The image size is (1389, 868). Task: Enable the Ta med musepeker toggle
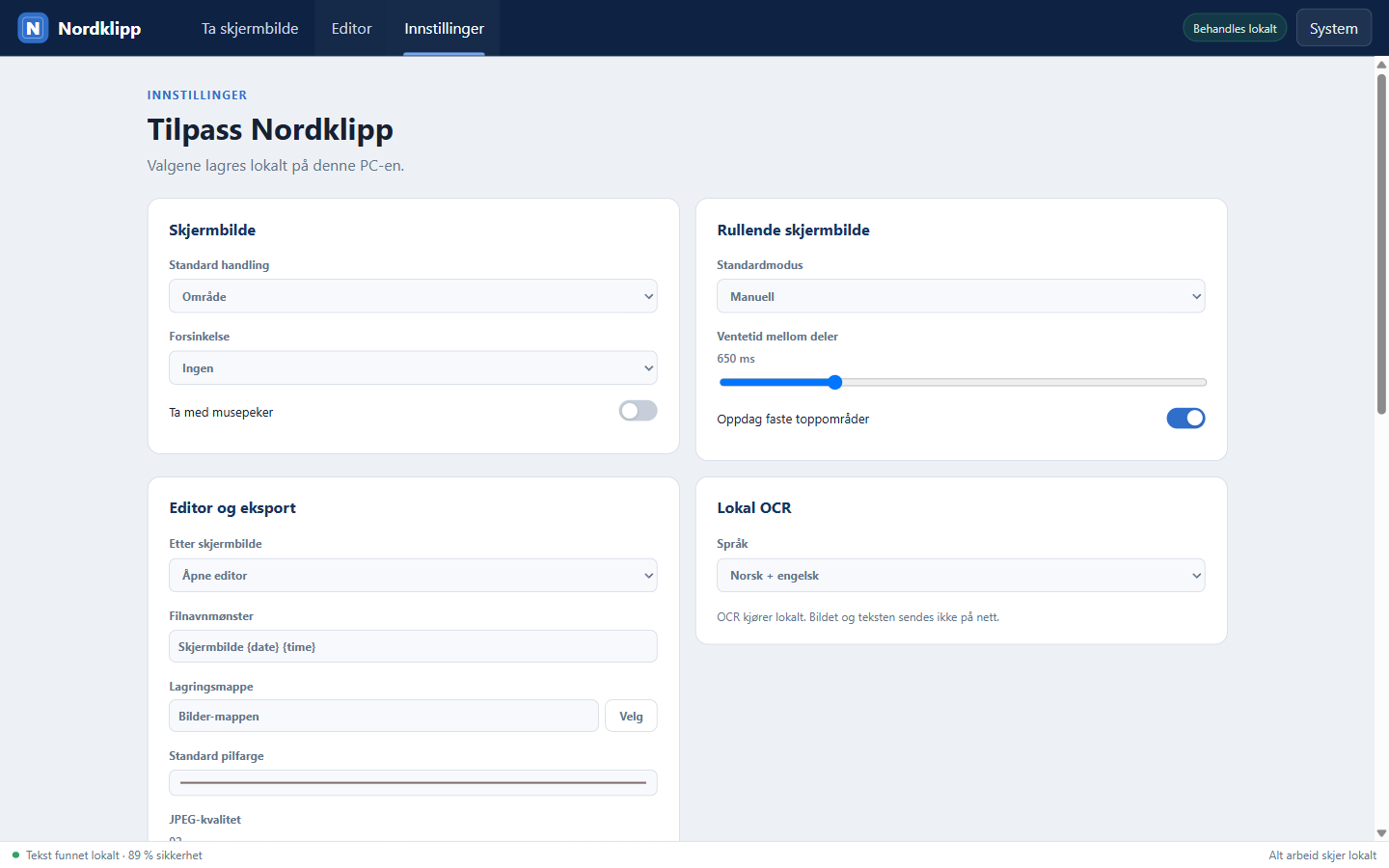point(638,411)
